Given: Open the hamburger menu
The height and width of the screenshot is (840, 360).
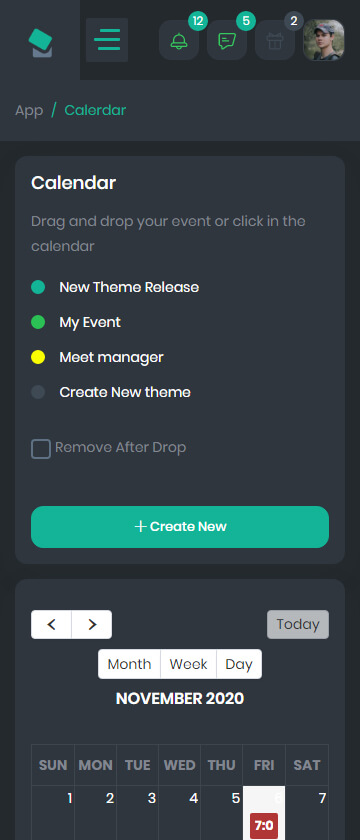Looking at the screenshot, I should point(107,40).
